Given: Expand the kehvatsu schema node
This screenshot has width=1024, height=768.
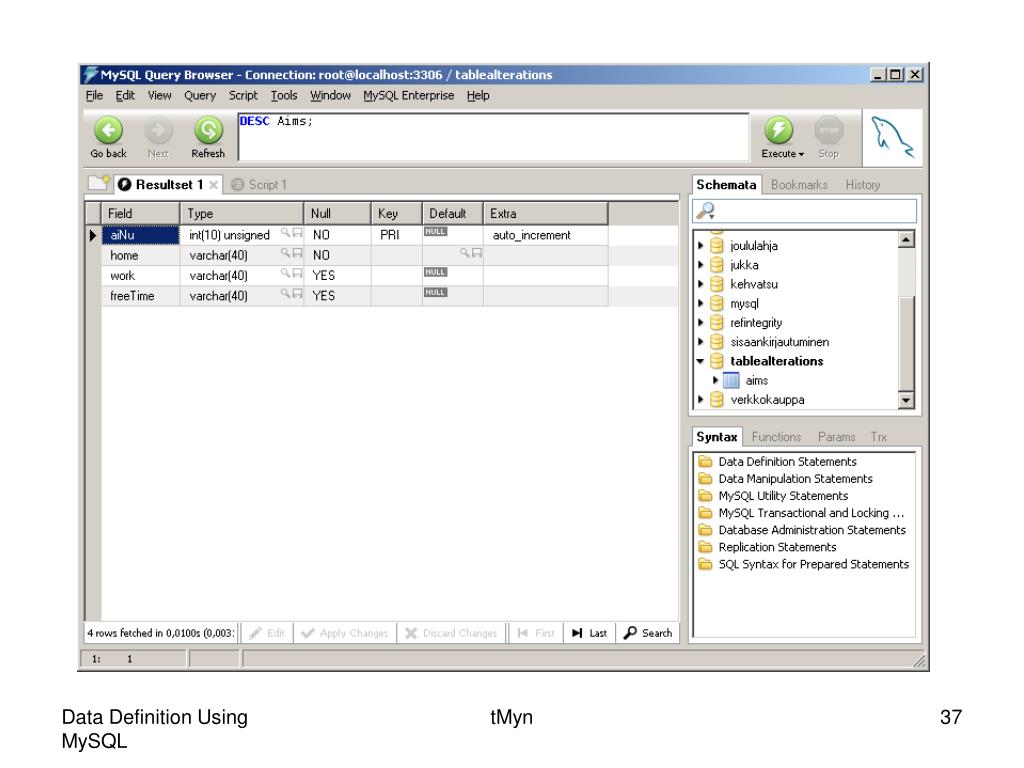Looking at the screenshot, I should point(700,284).
